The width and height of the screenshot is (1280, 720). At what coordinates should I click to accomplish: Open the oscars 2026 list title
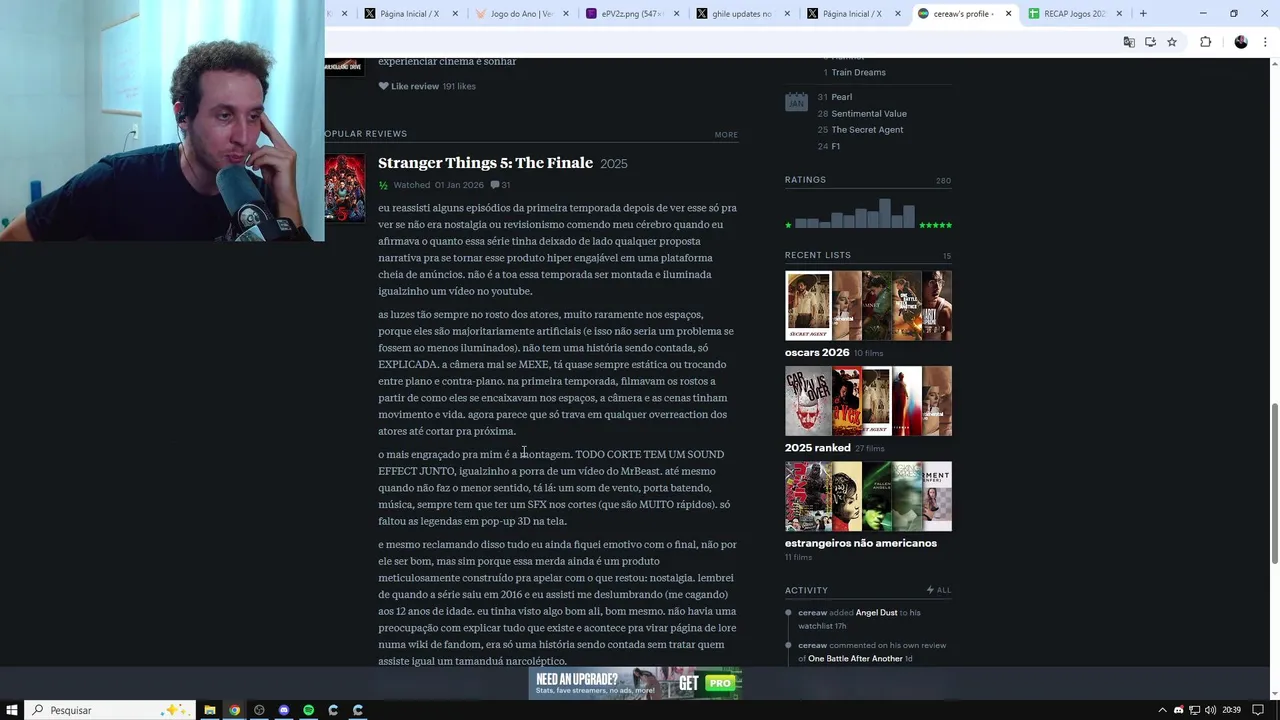[x=817, y=352]
